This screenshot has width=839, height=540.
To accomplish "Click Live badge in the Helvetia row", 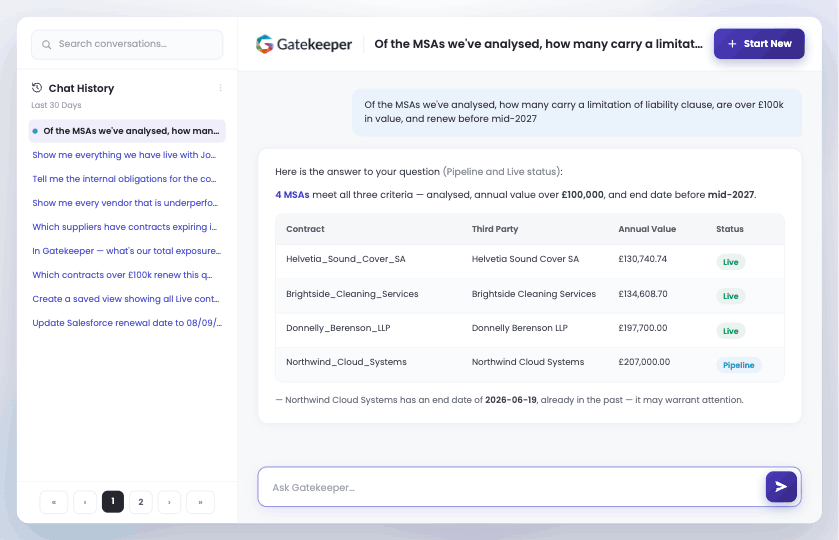I will [x=730, y=262].
